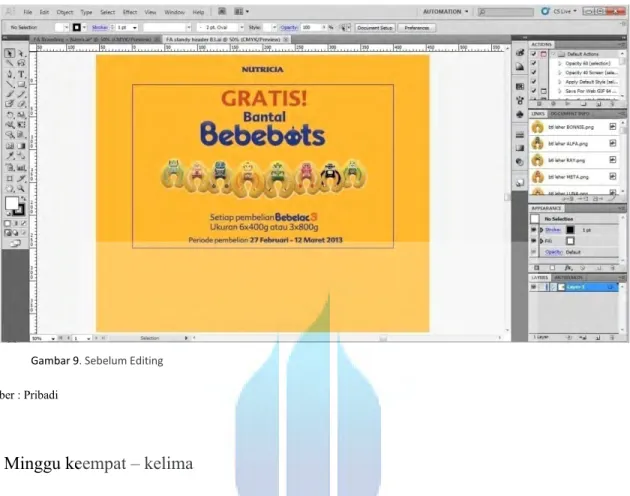630x496 pixels.
Task: Click the Opacity link in control bar
Action: coord(289,27)
